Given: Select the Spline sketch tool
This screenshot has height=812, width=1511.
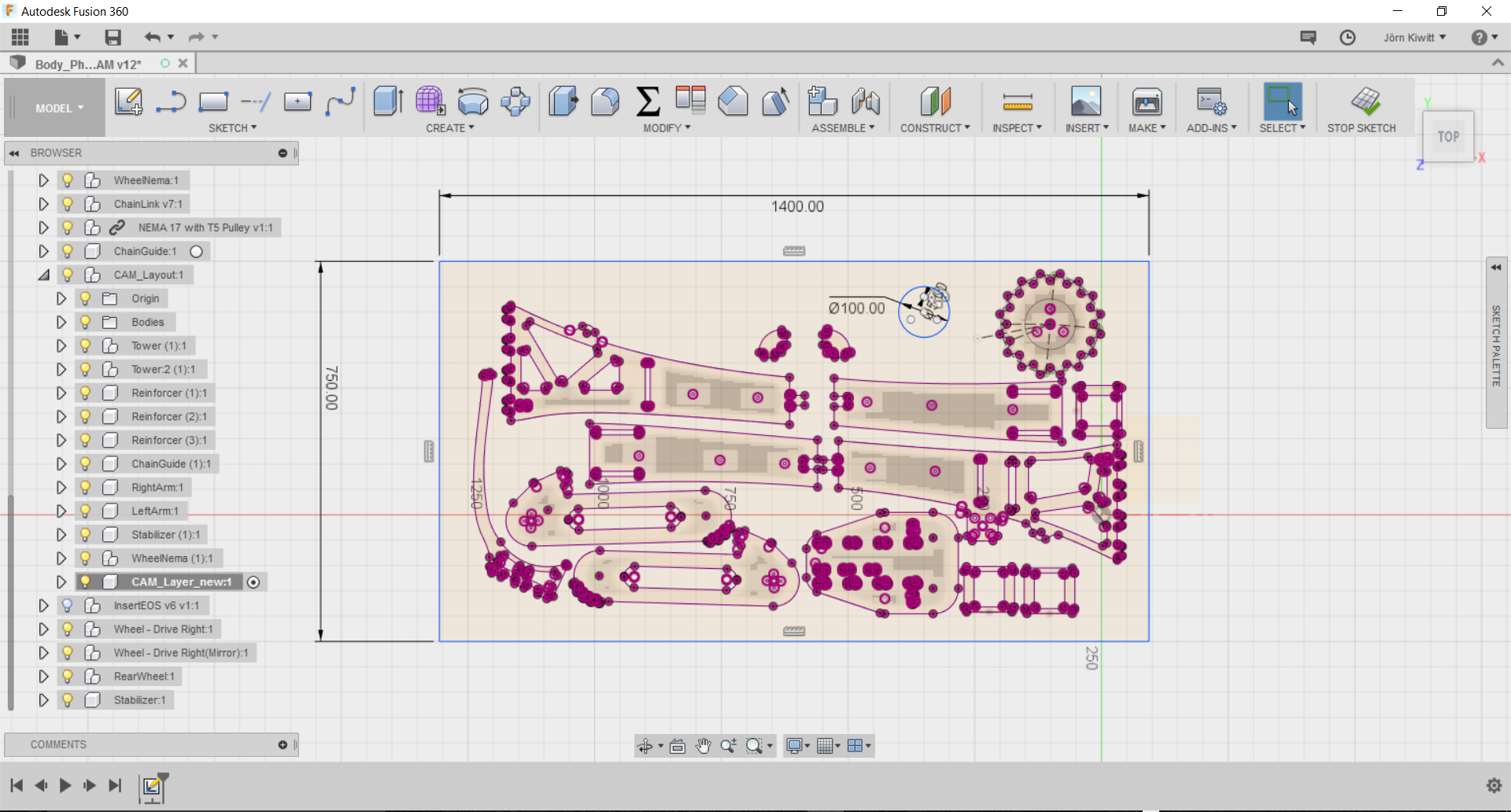Looking at the screenshot, I should [x=340, y=101].
